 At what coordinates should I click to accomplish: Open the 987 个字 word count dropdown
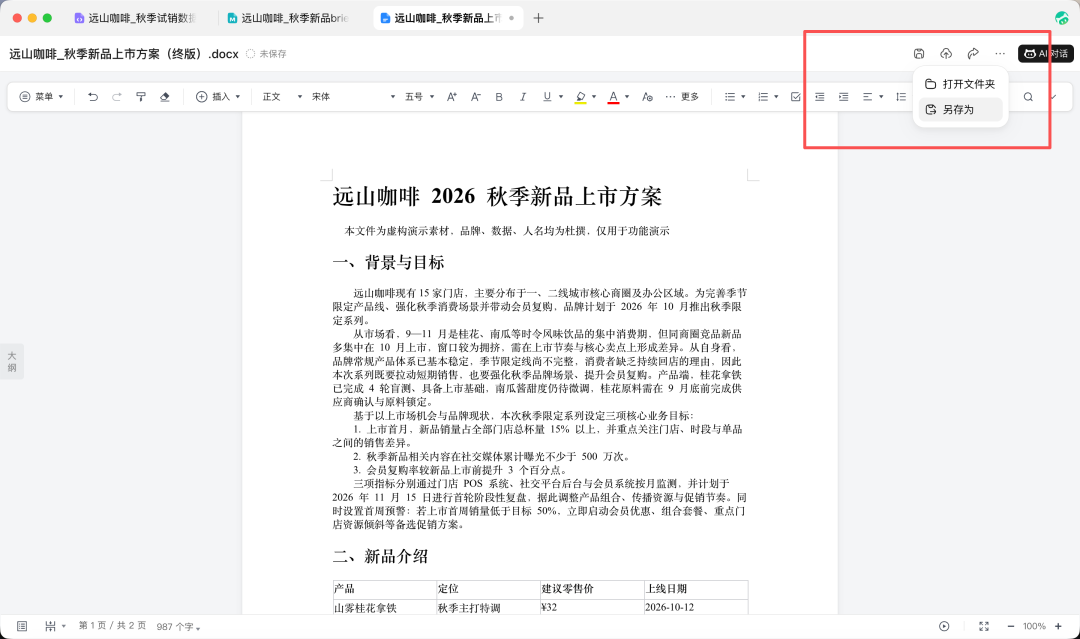178,627
